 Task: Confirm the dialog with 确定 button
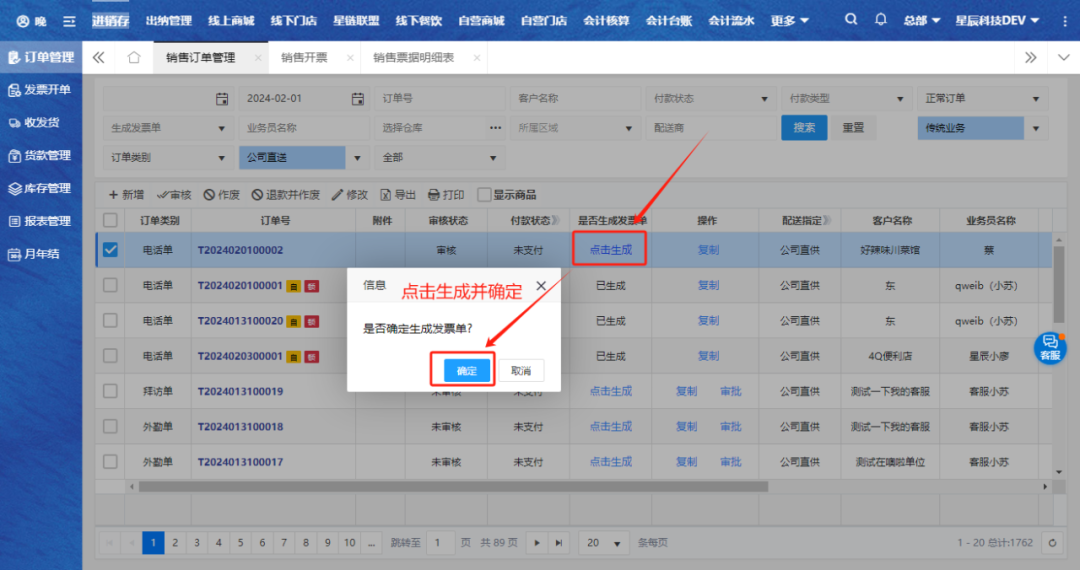pyautogui.click(x=467, y=371)
